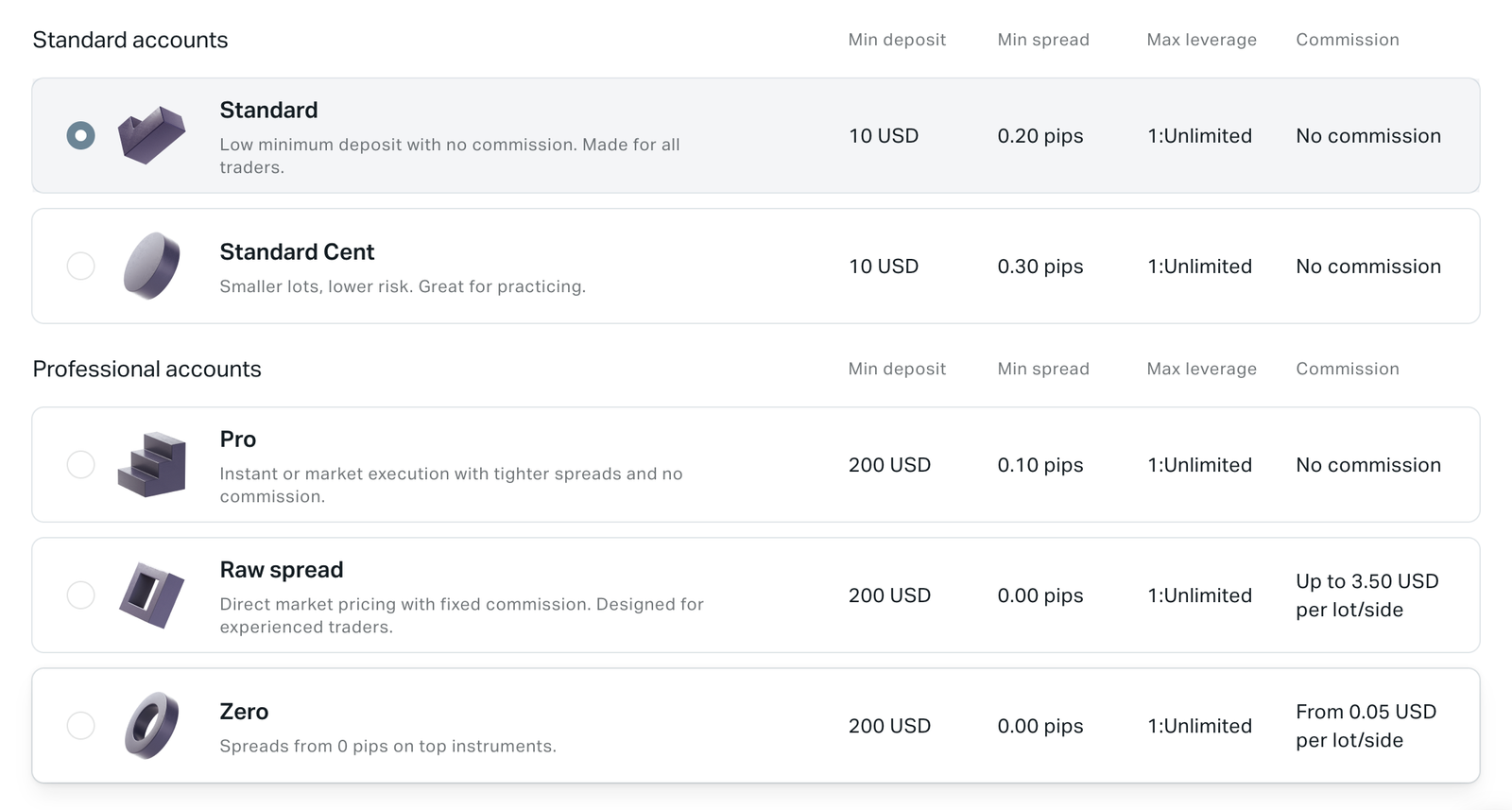Click the Standard Cent coin icon
The height and width of the screenshot is (810, 1512).
(x=151, y=266)
